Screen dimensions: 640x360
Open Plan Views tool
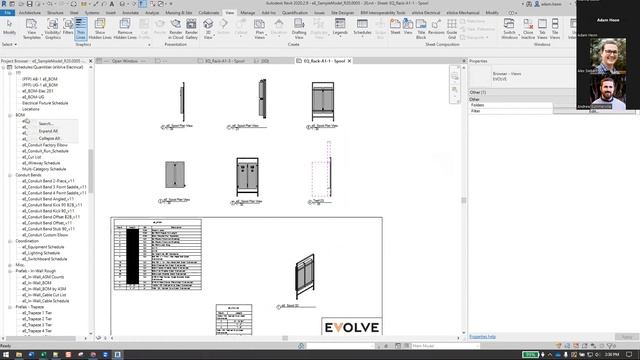259,29
